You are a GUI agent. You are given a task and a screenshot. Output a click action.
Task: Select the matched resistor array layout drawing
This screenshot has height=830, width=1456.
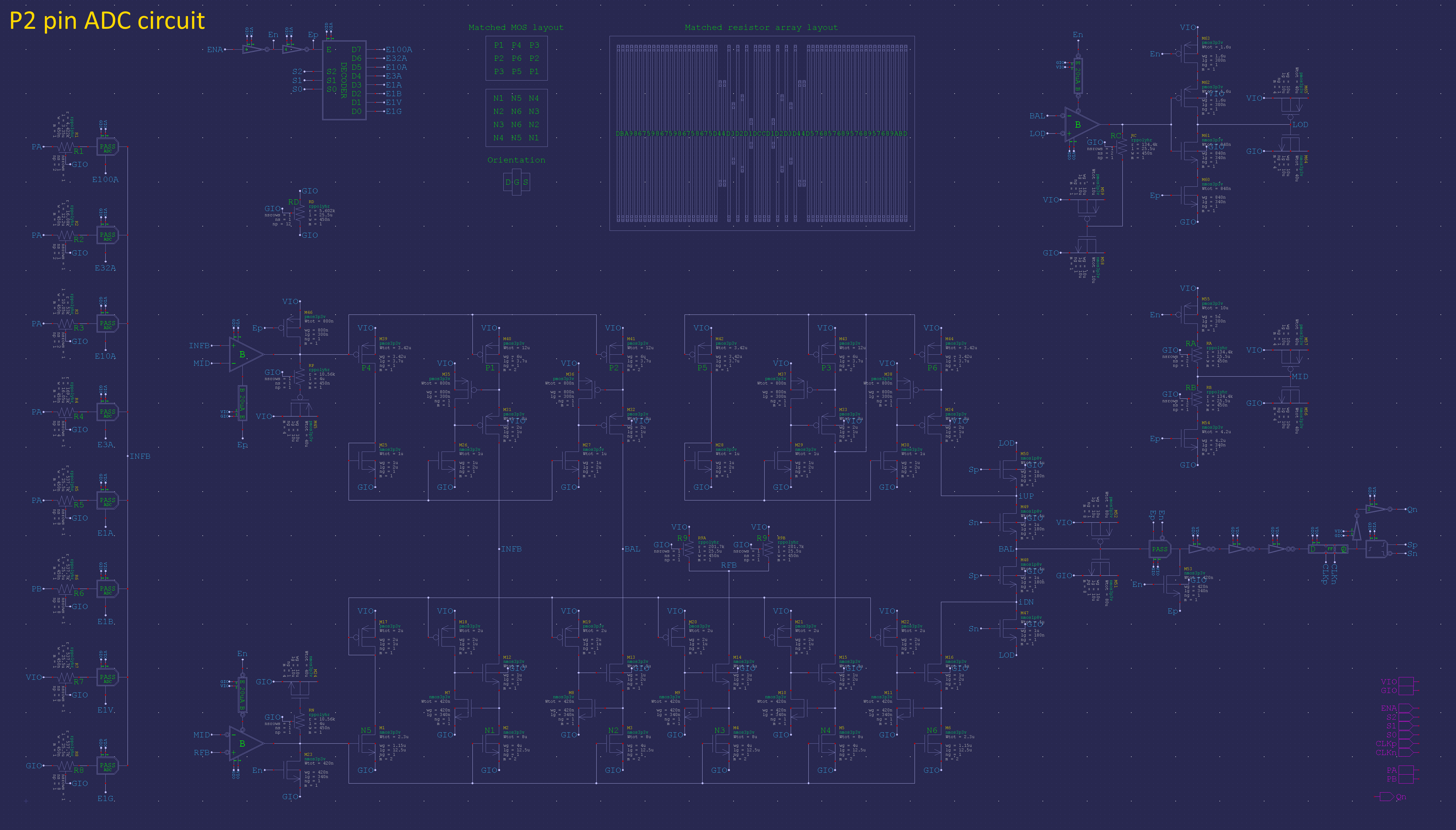tap(762, 133)
